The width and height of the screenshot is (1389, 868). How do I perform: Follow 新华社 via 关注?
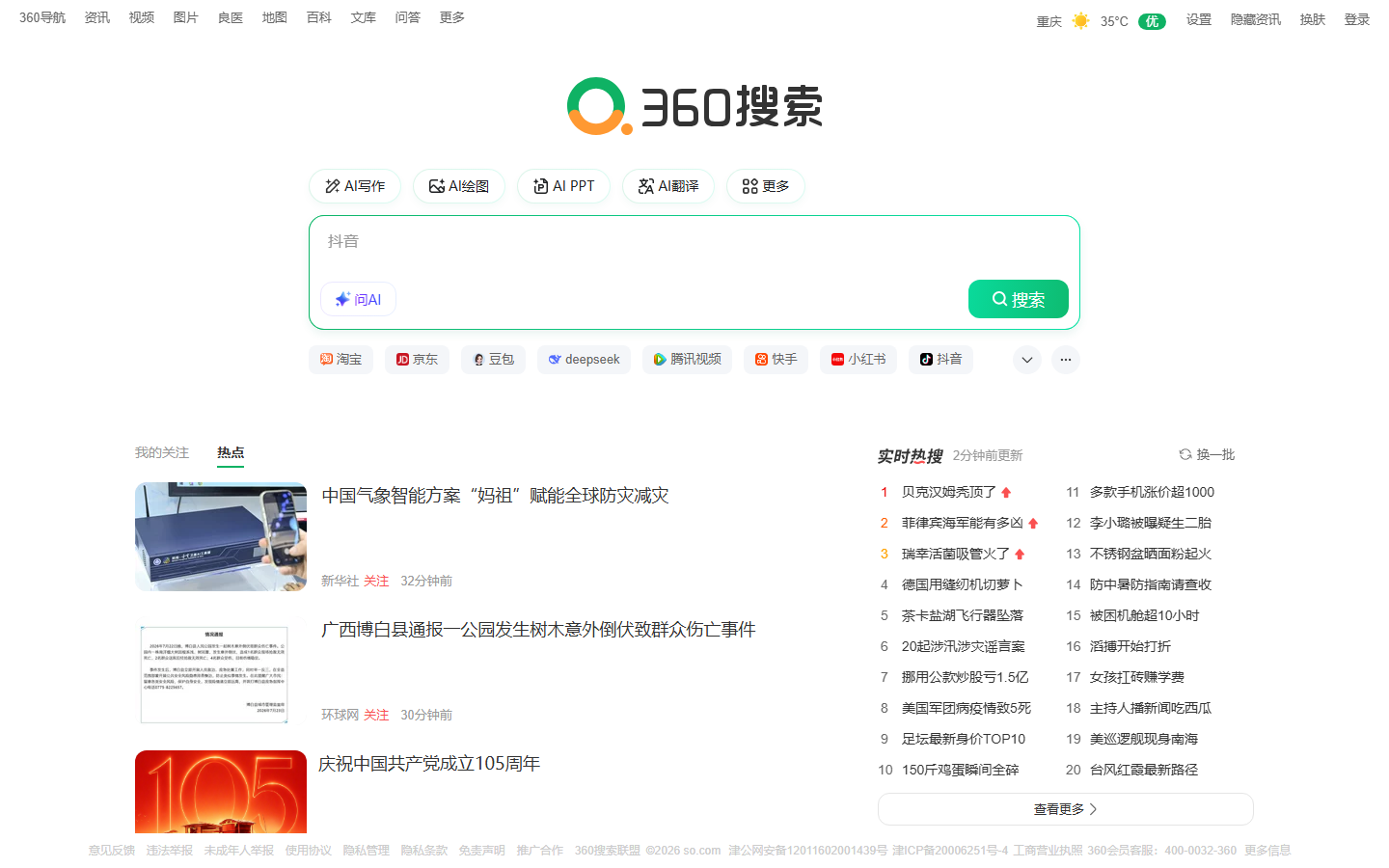click(376, 581)
